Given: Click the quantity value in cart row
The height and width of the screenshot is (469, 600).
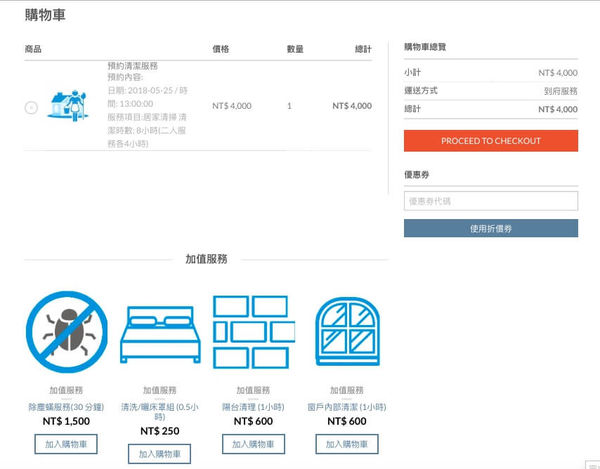Looking at the screenshot, I should 289,105.
